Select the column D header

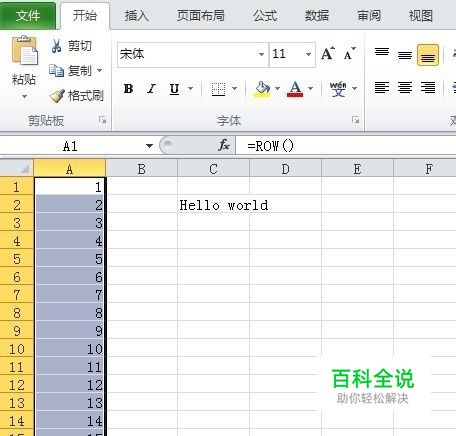(x=285, y=169)
